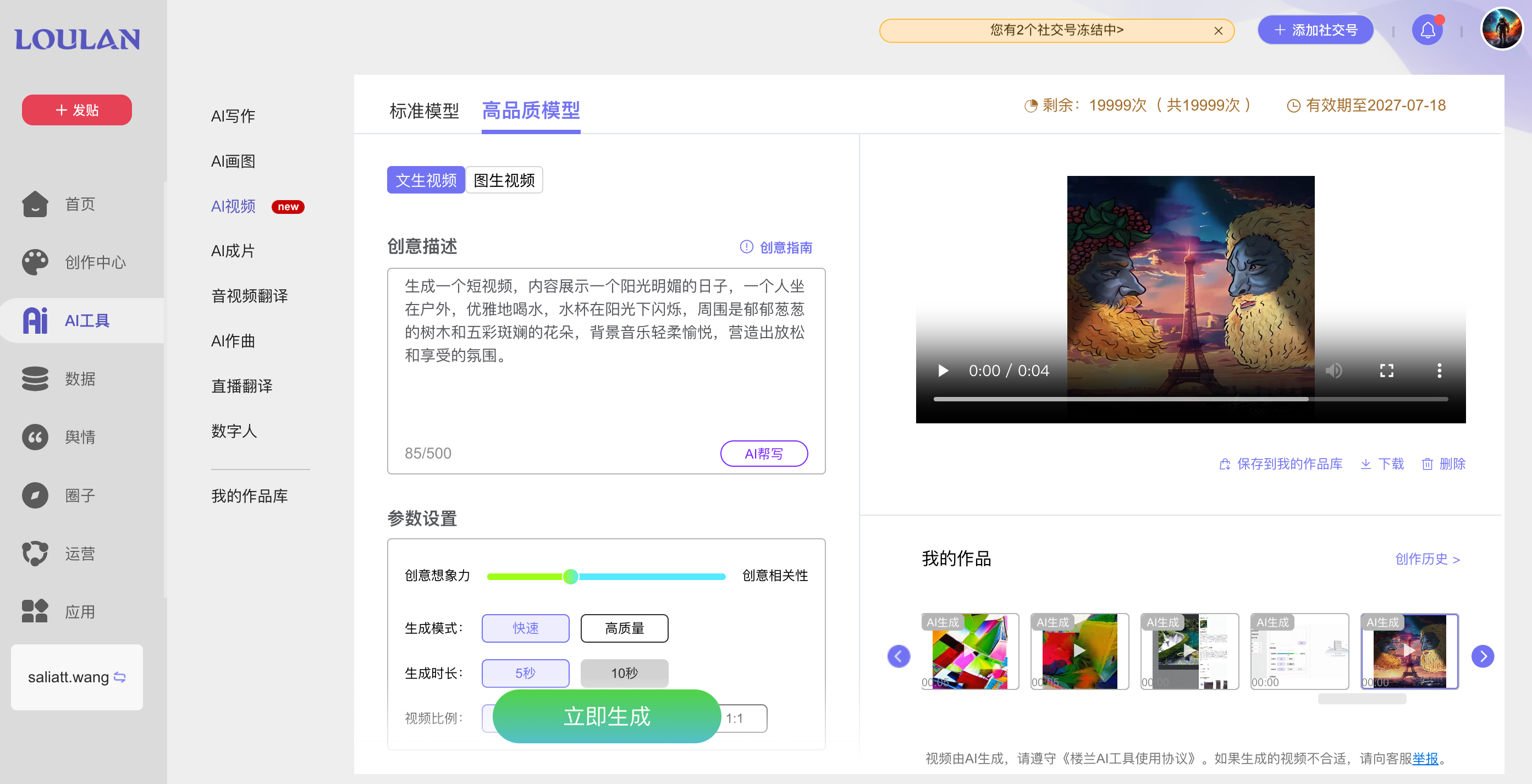
Task: Open the 创意指南 guide link
Action: pyautogui.click(x=776, y=247)
